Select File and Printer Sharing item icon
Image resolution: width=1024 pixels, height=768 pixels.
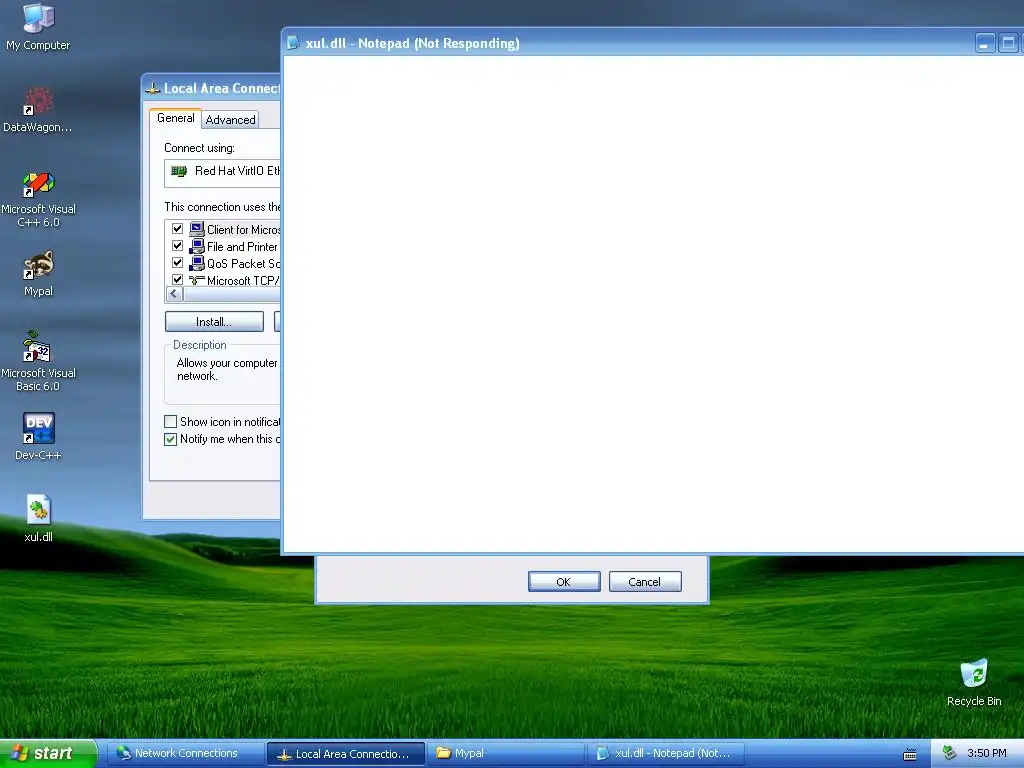tap(197, 246)
